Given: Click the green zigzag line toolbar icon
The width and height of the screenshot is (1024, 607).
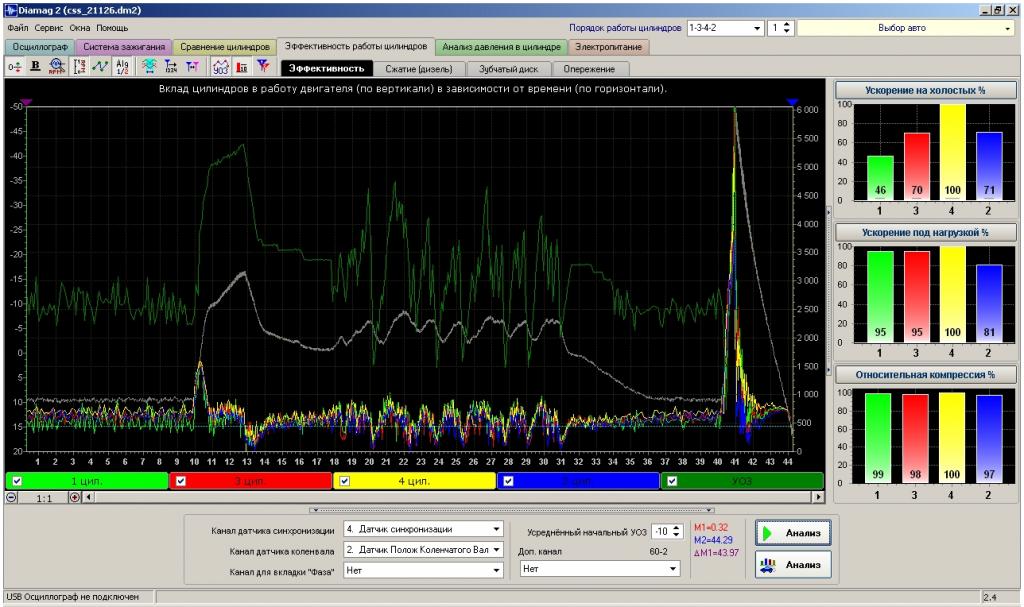Looking at the screenshot, I should (101, 67).
